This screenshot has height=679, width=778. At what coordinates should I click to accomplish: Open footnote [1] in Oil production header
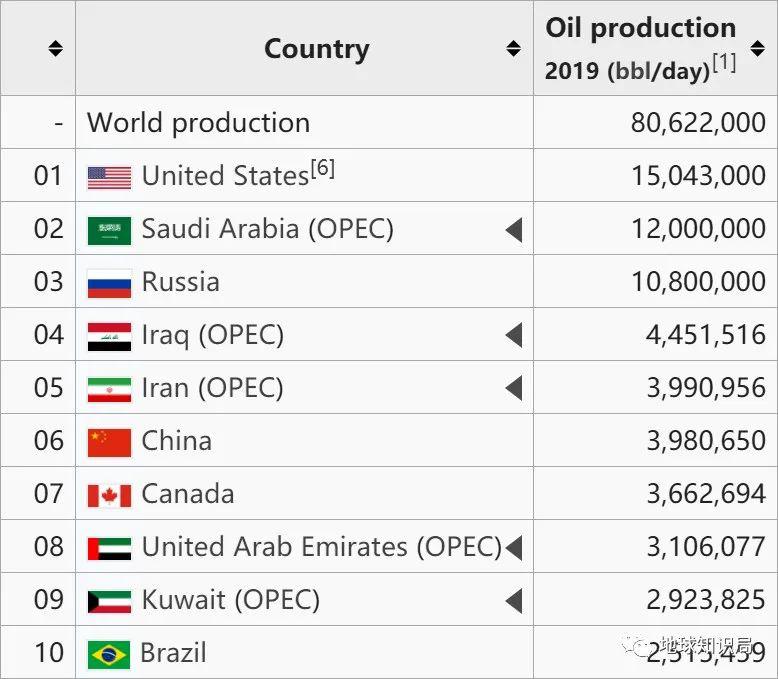click(724, 63)
